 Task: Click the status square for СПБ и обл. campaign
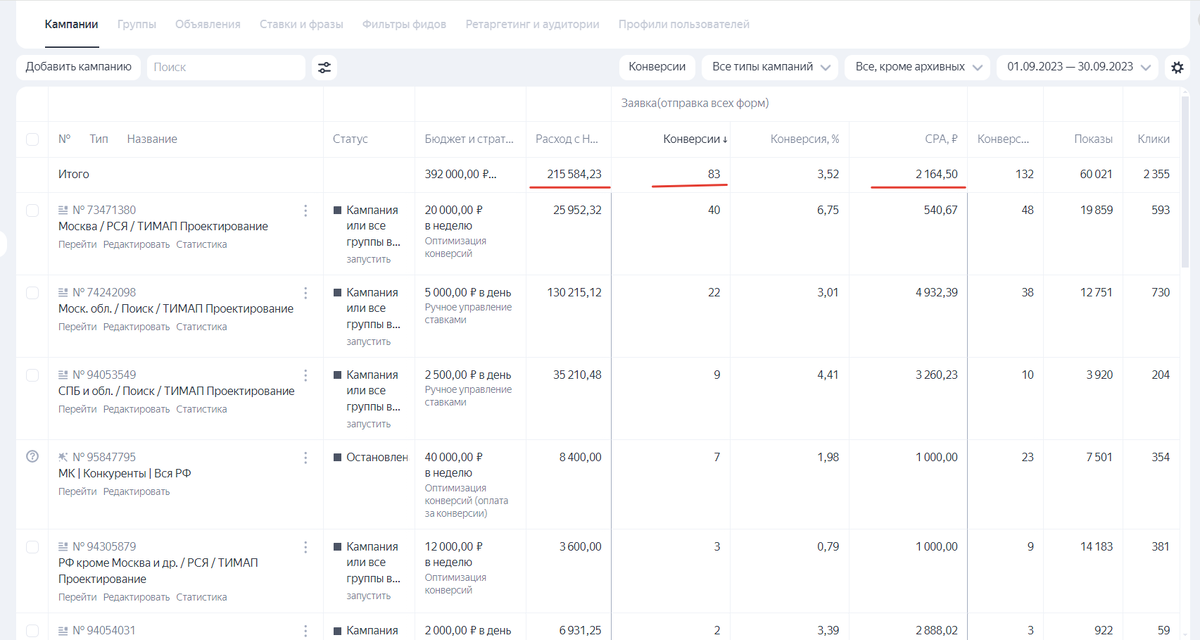pyautogui.click(x=337, y=375)
